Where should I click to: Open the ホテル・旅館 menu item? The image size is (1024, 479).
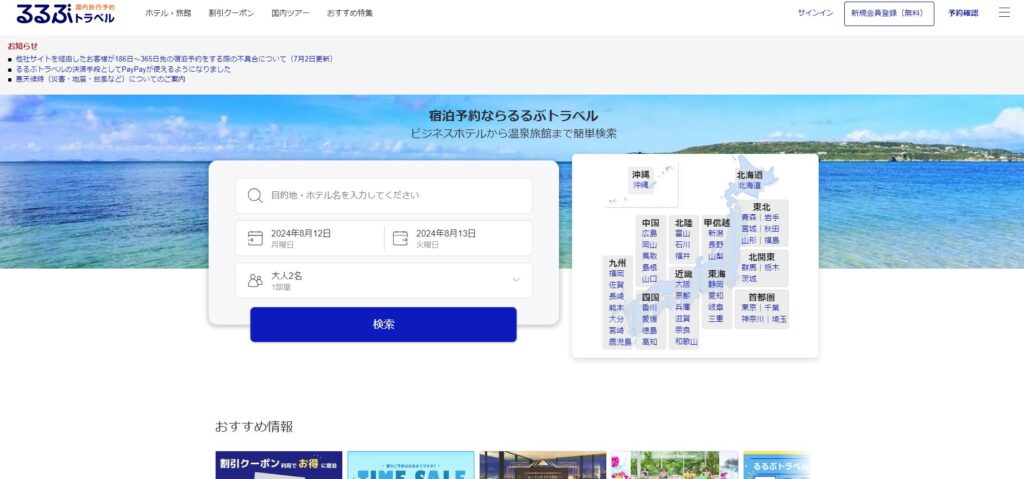pyautogui.click(x=168, y=13)
